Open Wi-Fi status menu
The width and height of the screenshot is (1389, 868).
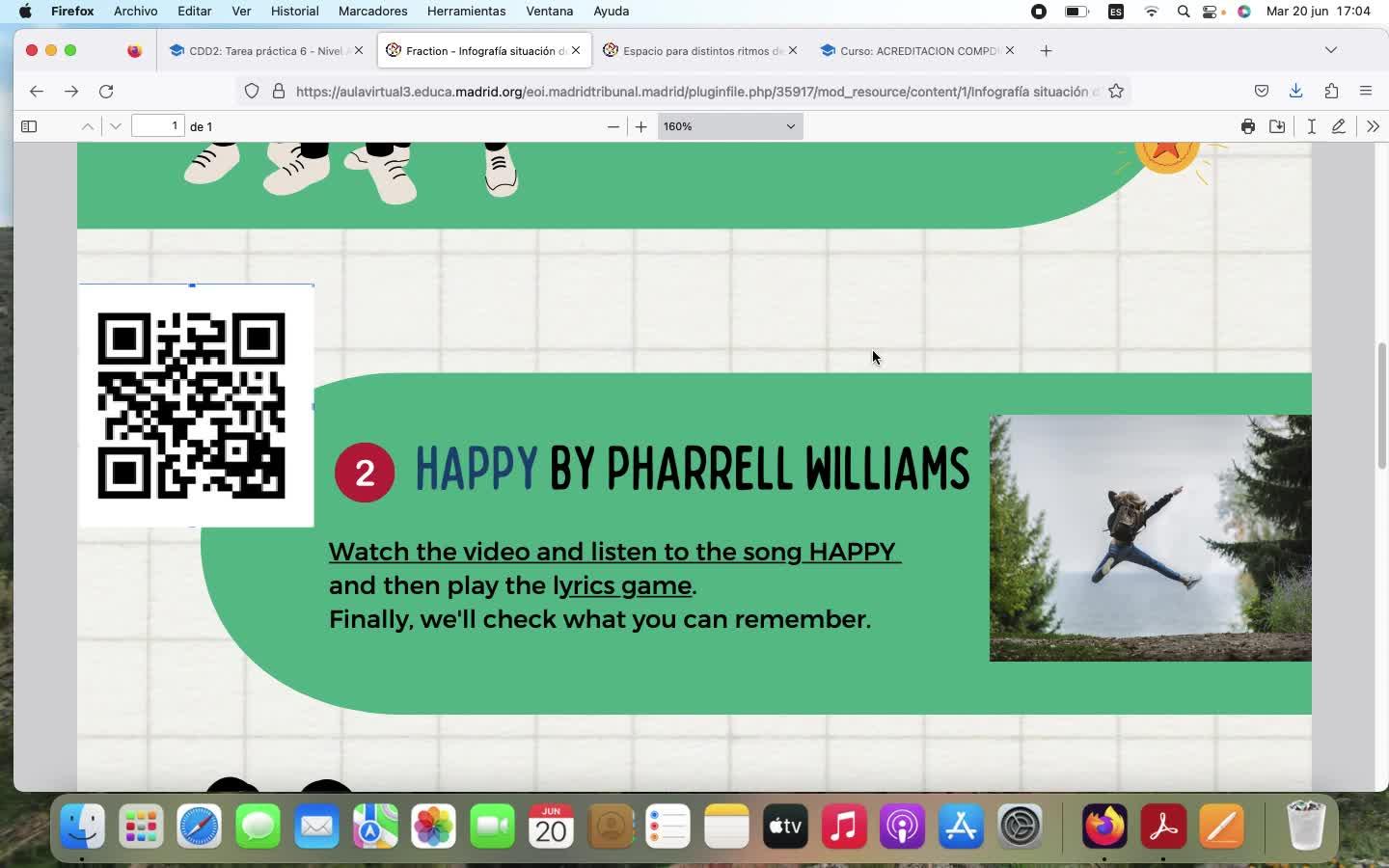coord(1151,12)
